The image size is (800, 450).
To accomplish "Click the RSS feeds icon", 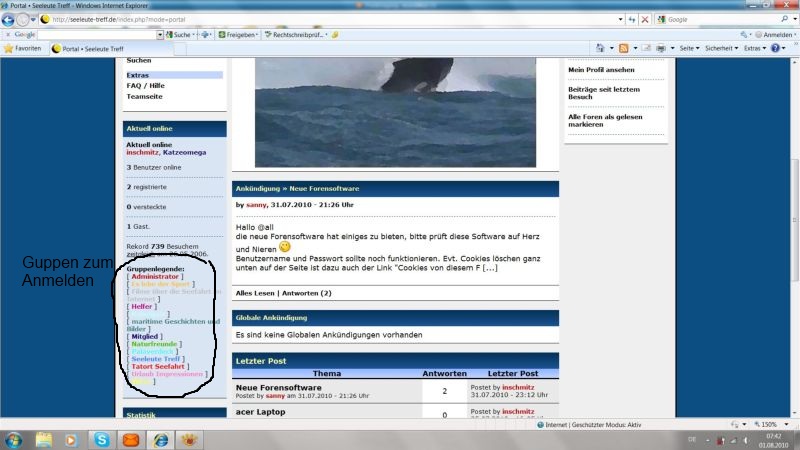I will click(625, 48).
